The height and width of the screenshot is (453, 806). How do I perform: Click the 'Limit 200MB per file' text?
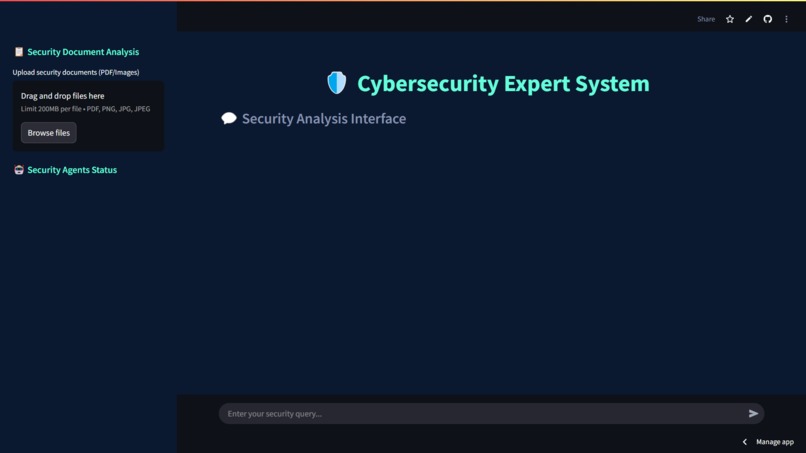[51, 109]
